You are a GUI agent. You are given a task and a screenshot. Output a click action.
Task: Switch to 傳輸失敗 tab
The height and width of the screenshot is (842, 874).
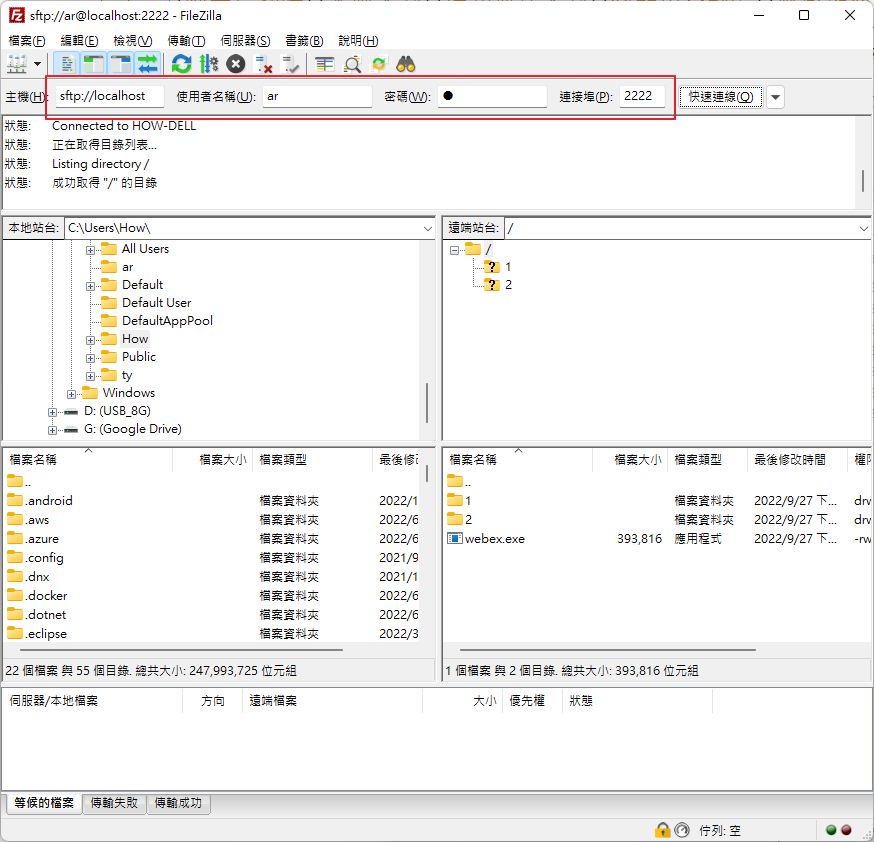point(114,803)
